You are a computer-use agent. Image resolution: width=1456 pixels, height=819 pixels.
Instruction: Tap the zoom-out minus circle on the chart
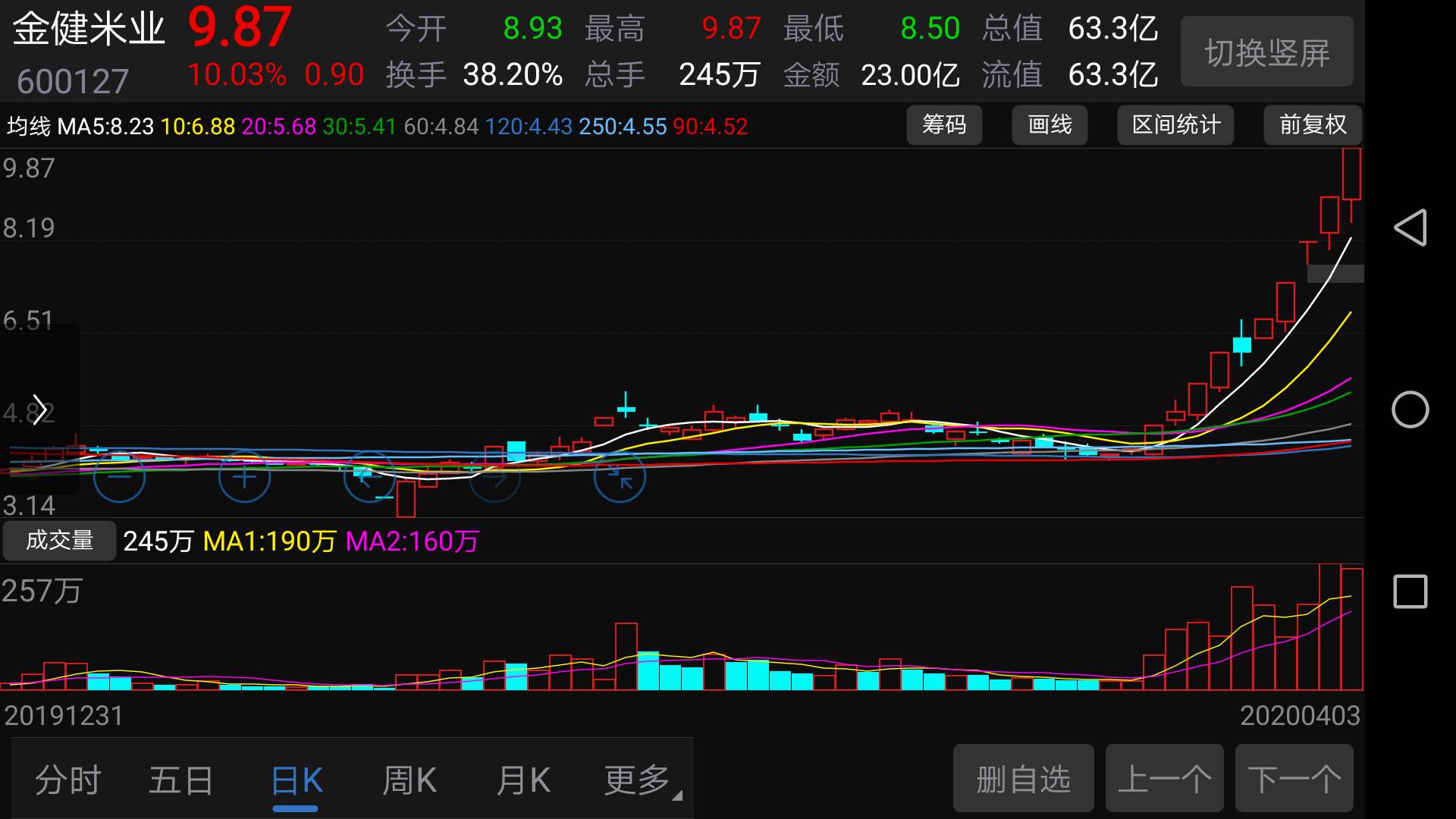pos(119,476)
